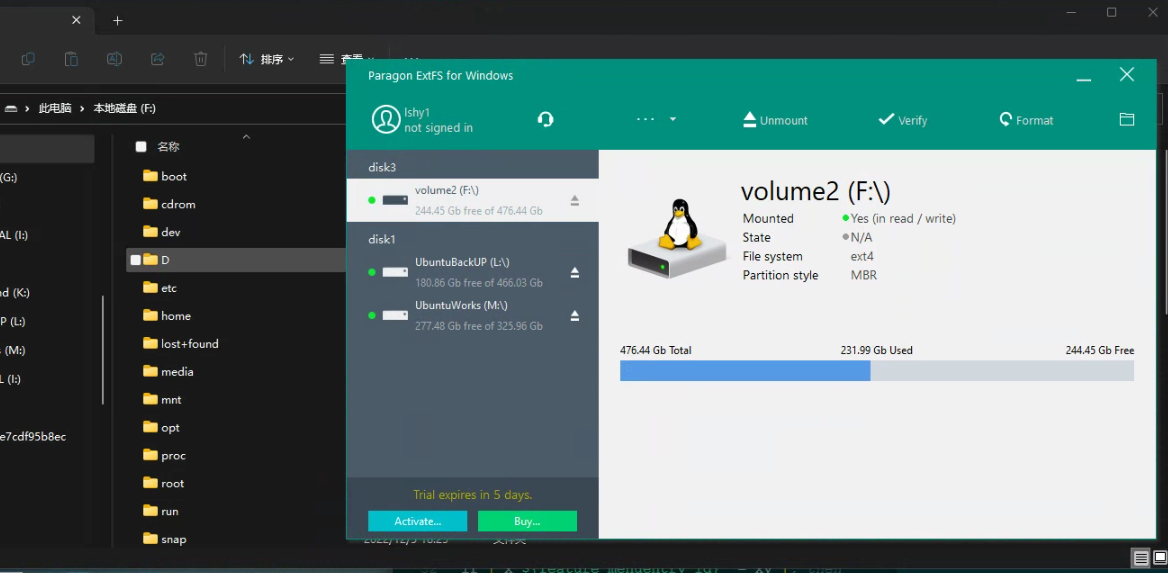This screenshot has width=1168, height=573.
Task: Open the root folder in Explorer
Action: [163, 484]
